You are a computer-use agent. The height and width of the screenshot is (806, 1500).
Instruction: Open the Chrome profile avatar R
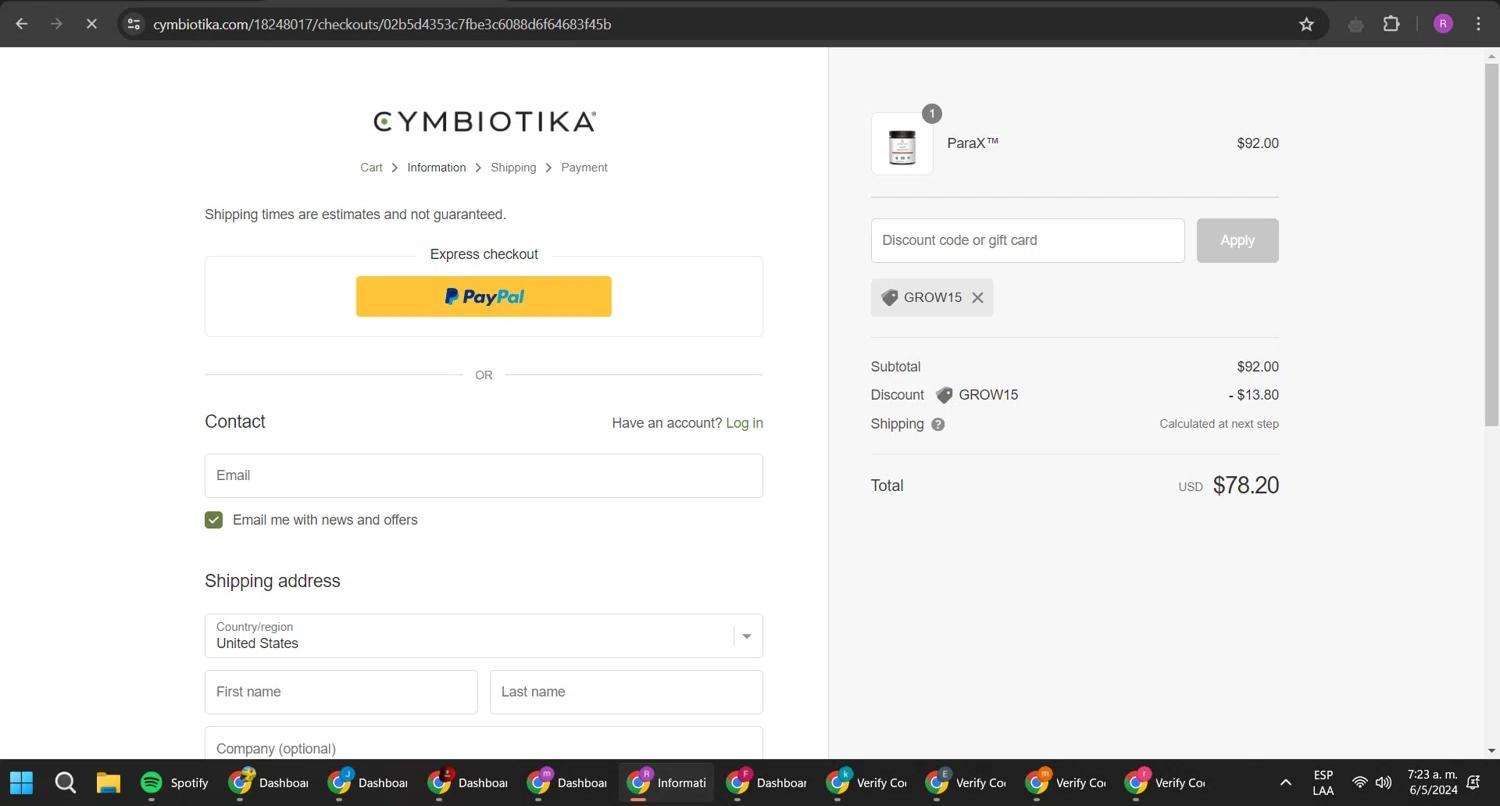coord(1443,24)
